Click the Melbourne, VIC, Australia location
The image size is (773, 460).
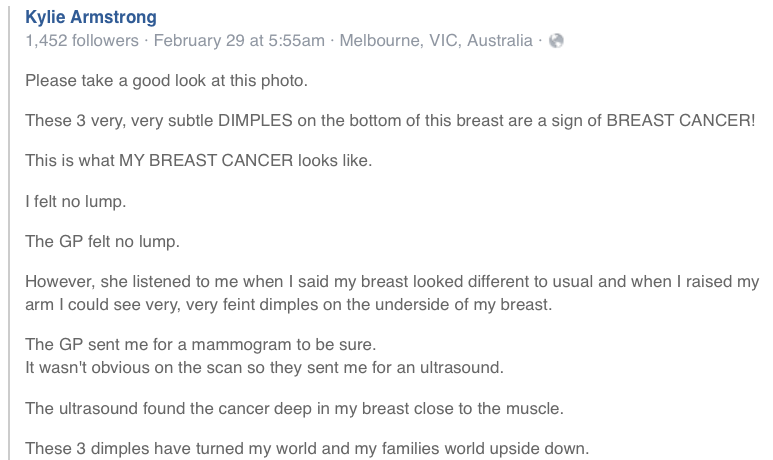coord(436,41)
